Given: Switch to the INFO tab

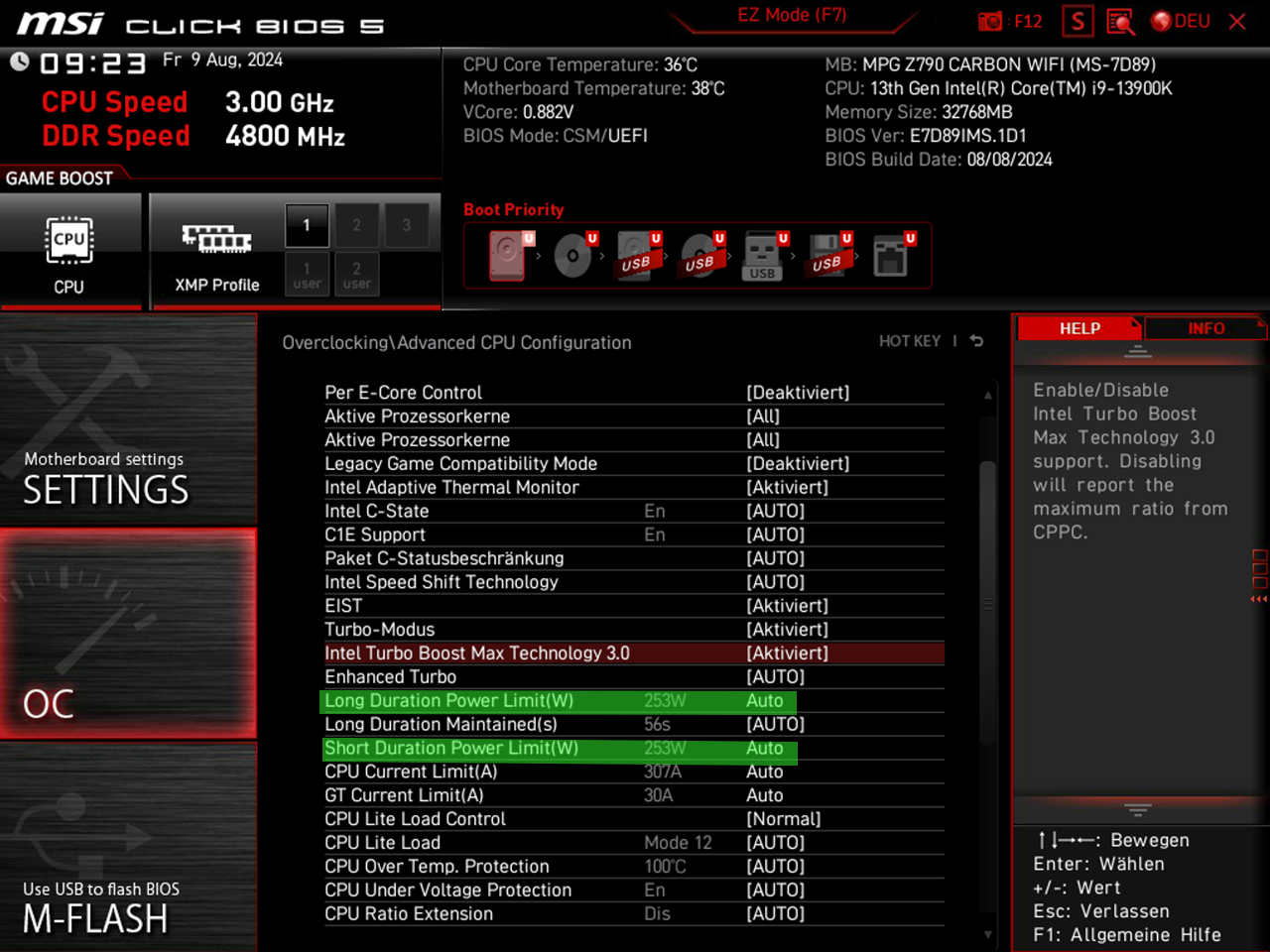Looking at the screenshot, I should 1206,328.
